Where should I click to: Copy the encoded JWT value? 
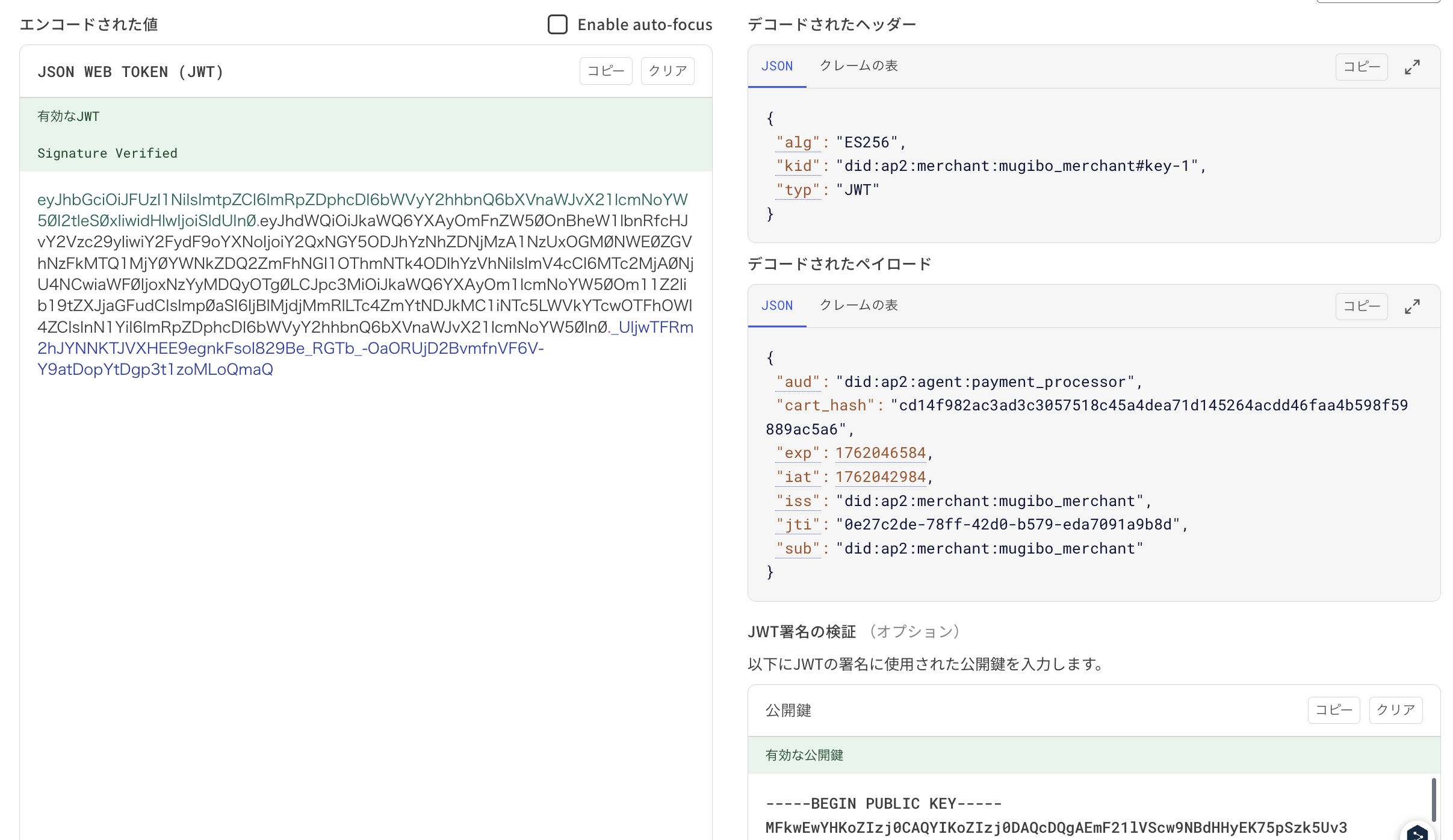click(x=606, y=70)
